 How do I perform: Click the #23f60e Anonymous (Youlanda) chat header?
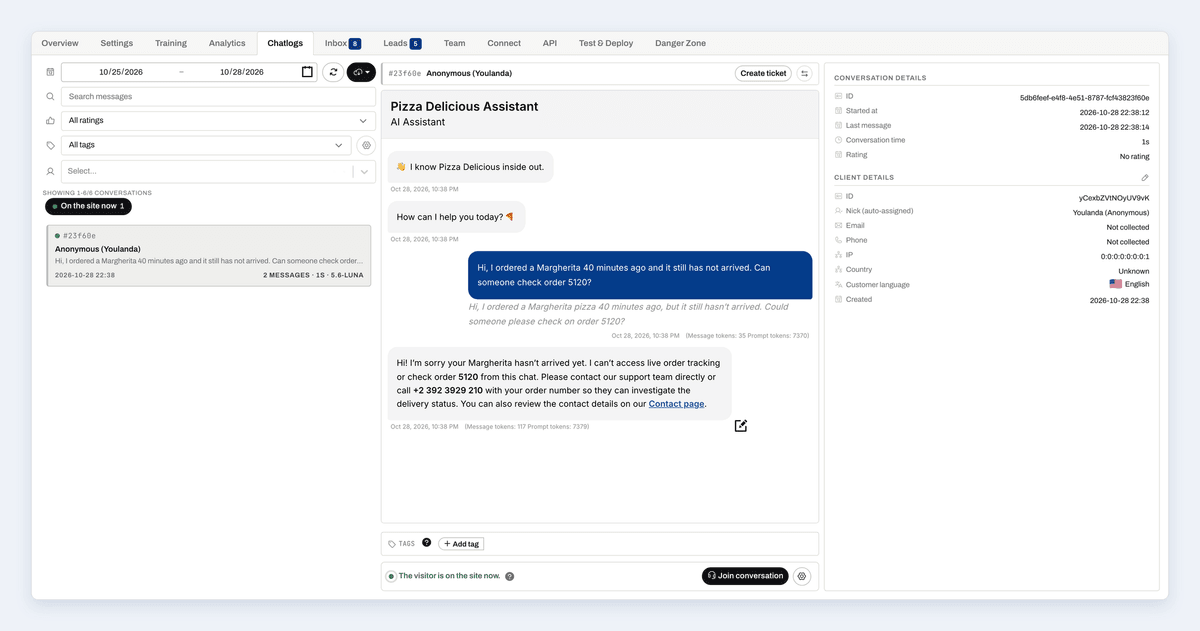point(450,73)
